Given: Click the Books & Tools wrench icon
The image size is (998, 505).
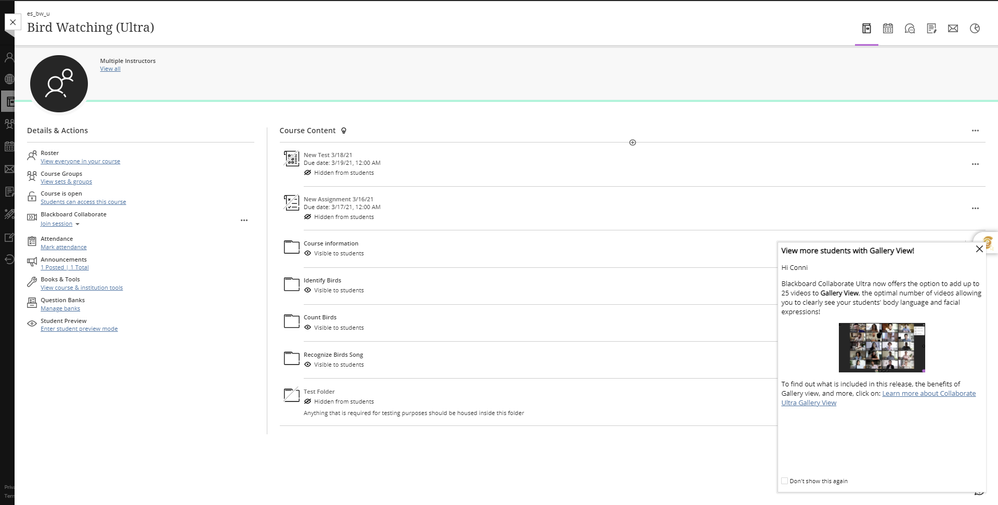Looking at the screenshot, I should [32, 282].
